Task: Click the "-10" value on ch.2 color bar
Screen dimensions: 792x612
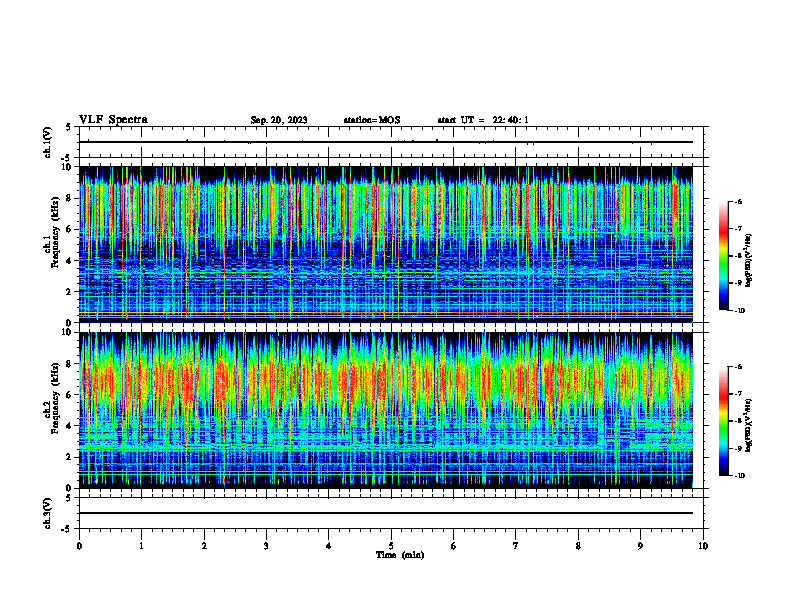Action: pos(739,476)
